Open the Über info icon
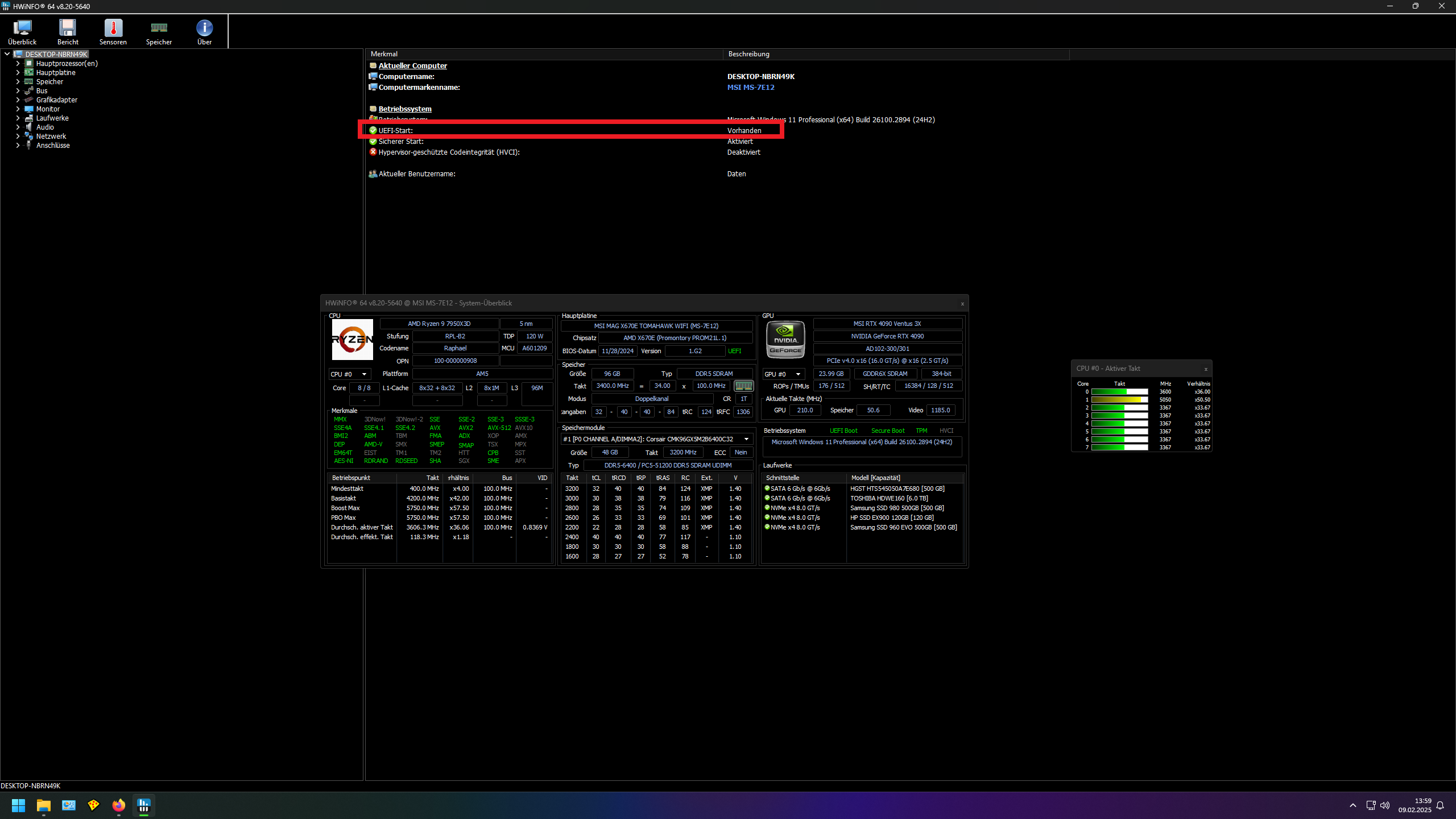Image resolution: width=1456 pixels, height=819 pixels. [x=204, y=32]
